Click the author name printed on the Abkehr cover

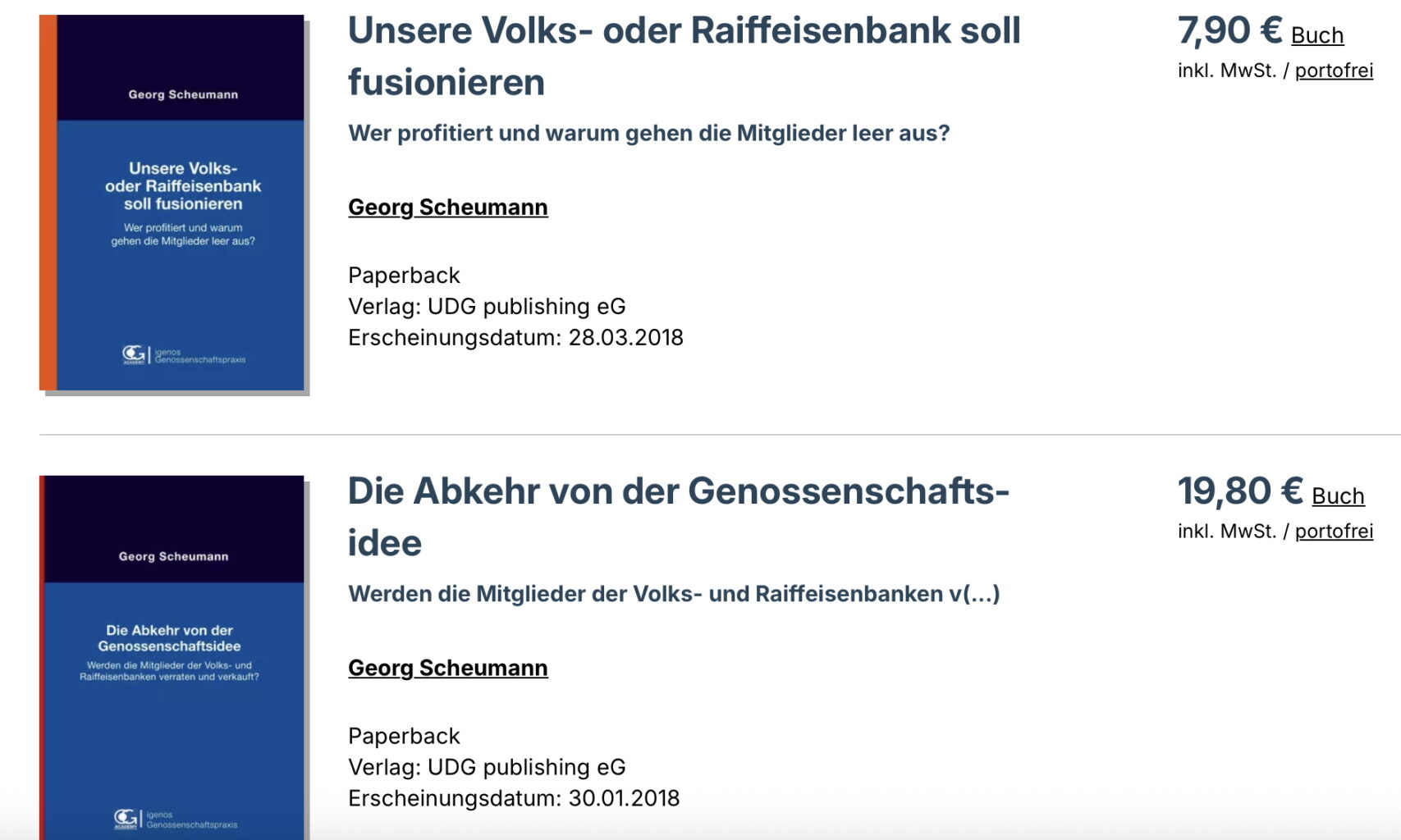point(173,556)
